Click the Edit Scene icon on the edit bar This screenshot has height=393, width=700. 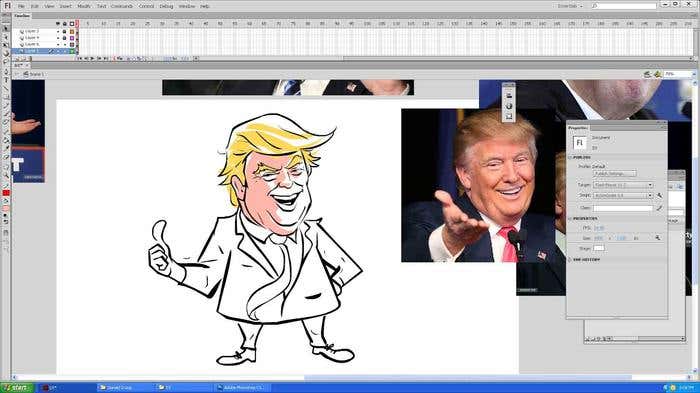pyautogui.click(x=648, y=74)
